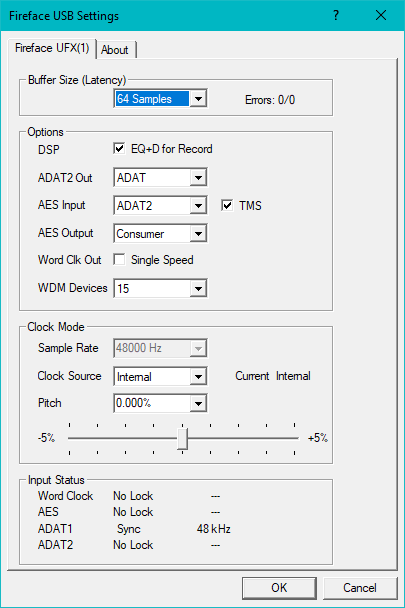This screenshot has height=608, width=405.
Task: Select the Fireface UFX(1) tab
Action: tap(52, 48)
